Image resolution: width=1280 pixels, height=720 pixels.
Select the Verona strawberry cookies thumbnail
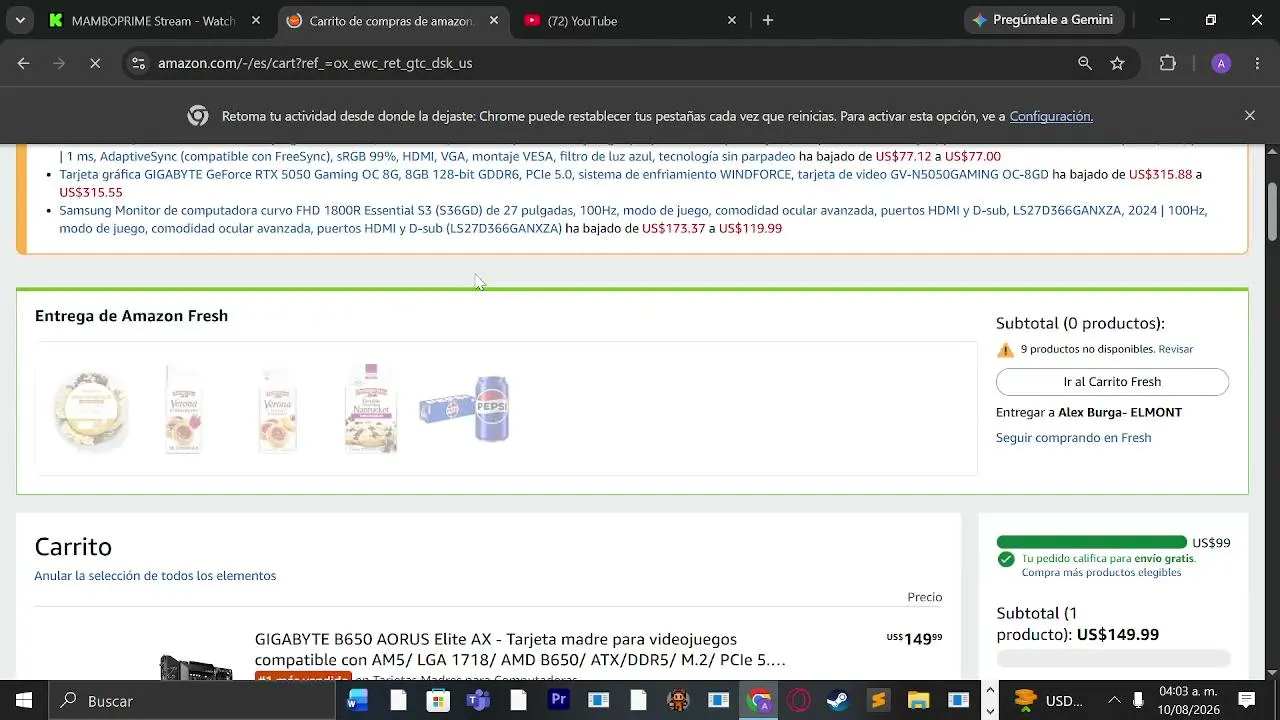click(x=183, y=408)
